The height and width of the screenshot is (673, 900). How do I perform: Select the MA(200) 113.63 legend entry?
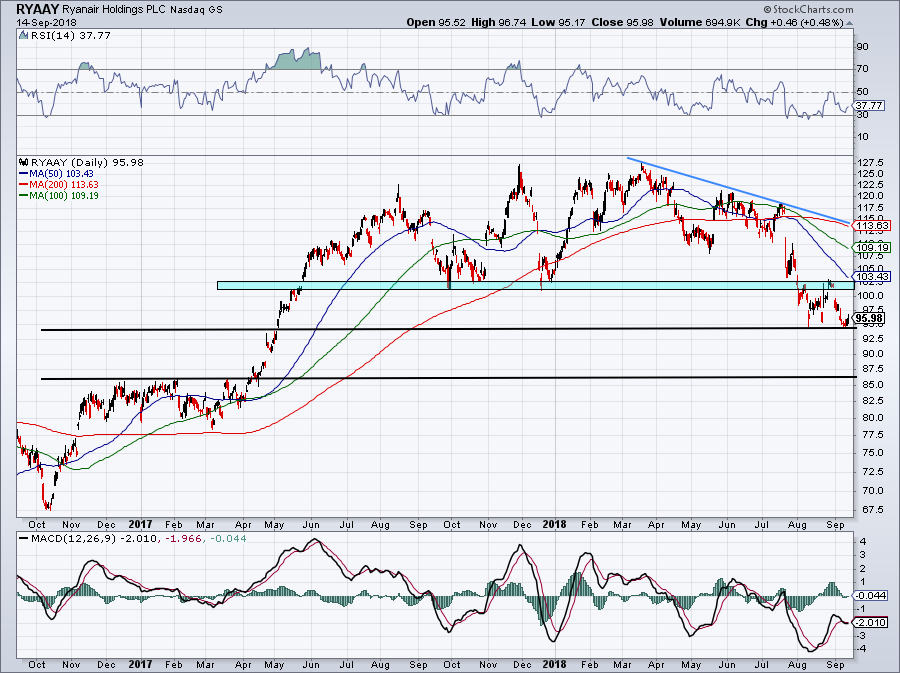pos(59,185)
